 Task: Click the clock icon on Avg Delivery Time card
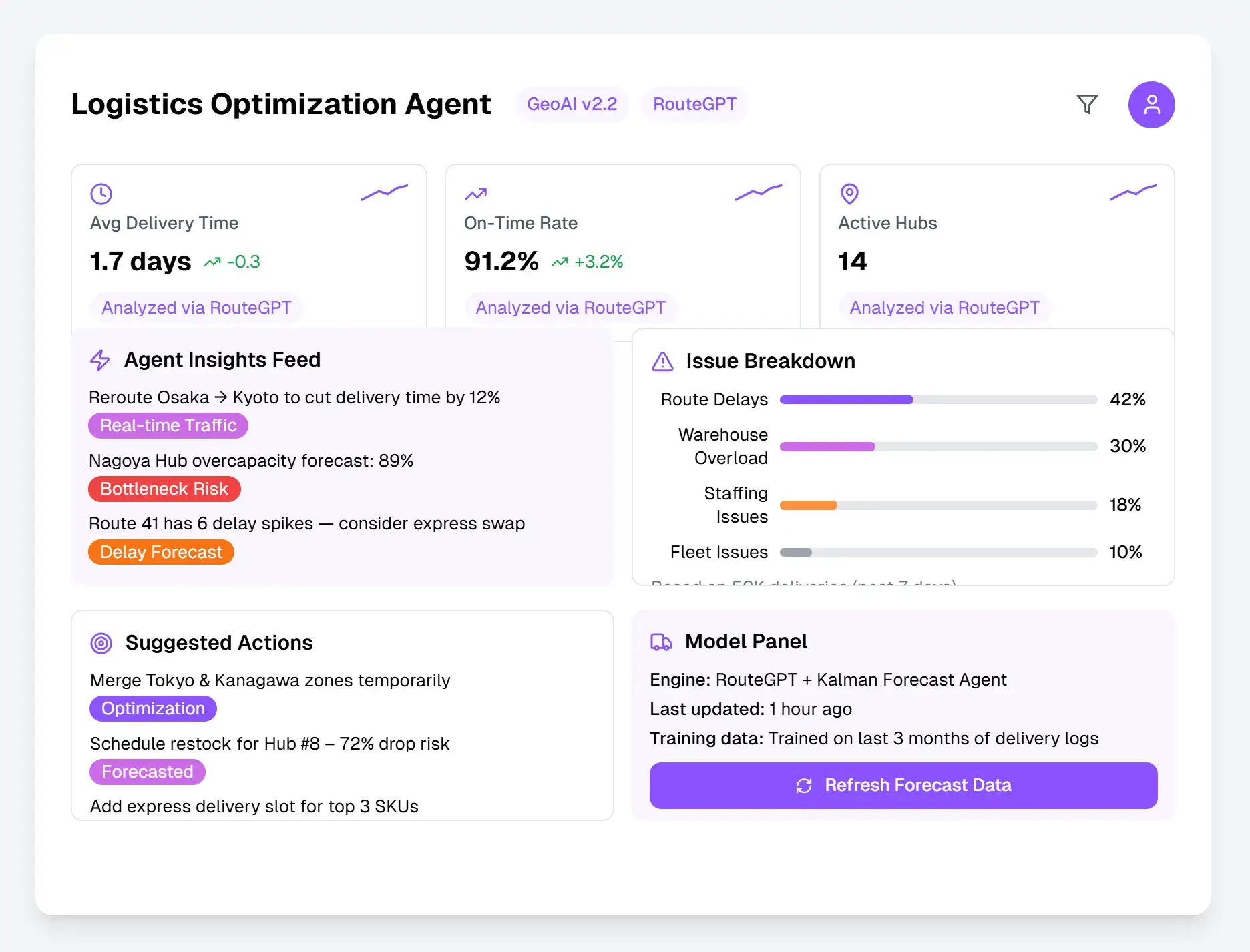click(101, 194)
